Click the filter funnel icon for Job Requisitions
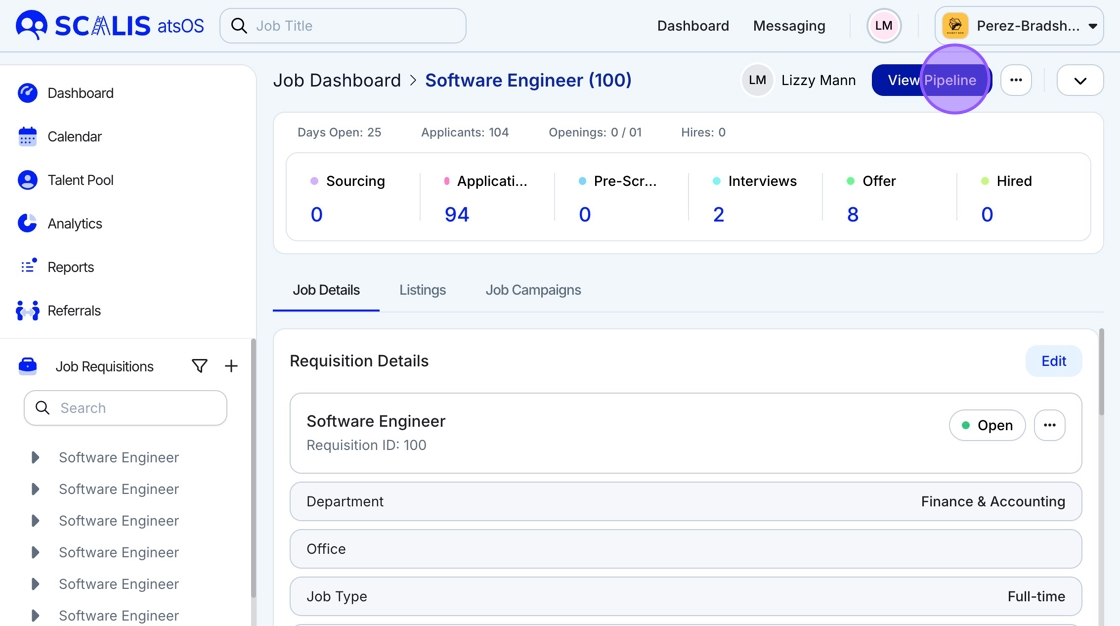 pos(200,367)
